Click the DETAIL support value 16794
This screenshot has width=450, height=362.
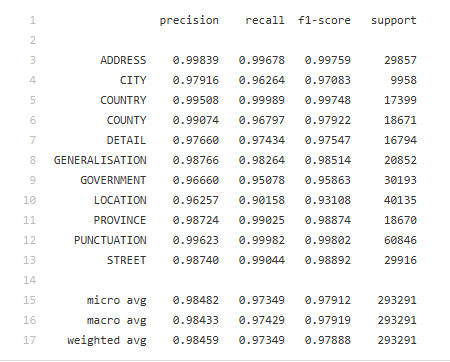point(400,140)
